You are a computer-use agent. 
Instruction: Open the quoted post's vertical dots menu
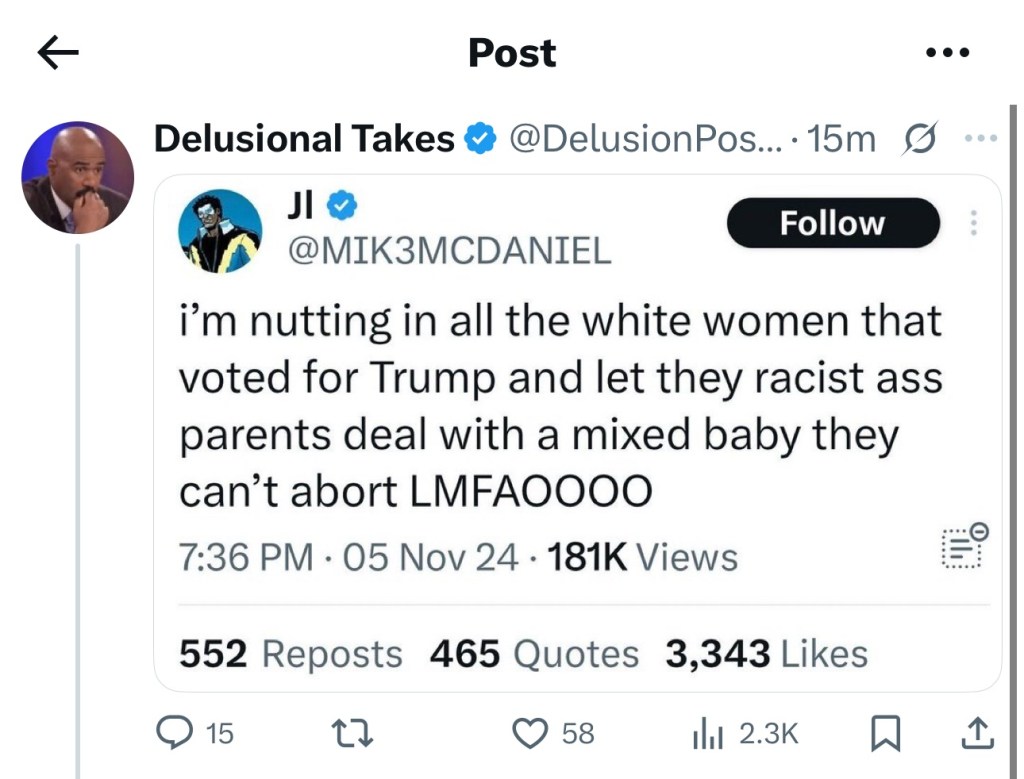(971, 223)
